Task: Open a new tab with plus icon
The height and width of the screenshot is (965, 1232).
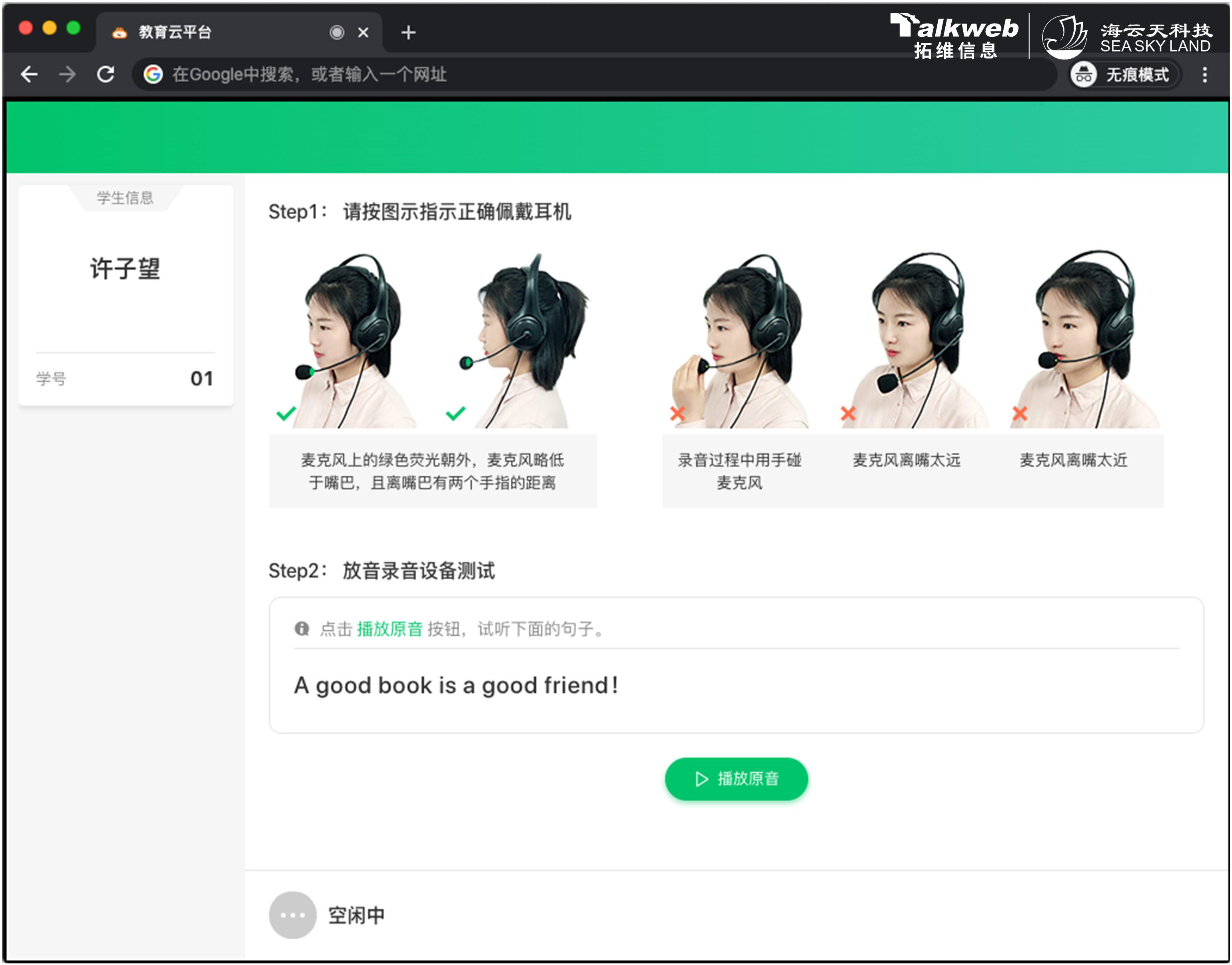Action: coord(408,33)
